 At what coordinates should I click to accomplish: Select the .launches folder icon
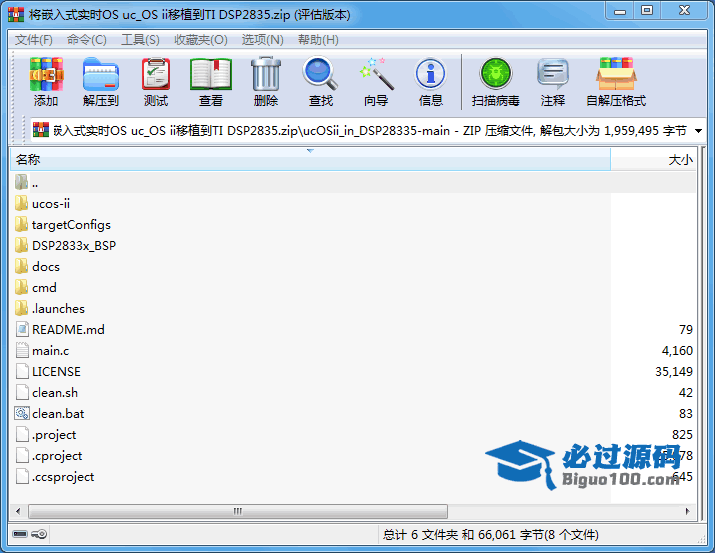click(x=21, y=308)
